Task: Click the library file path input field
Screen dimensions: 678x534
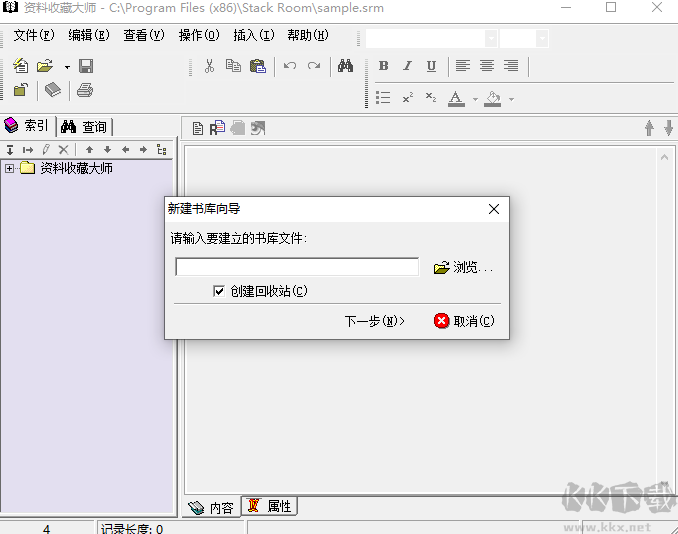Action: tap(297, 267)
